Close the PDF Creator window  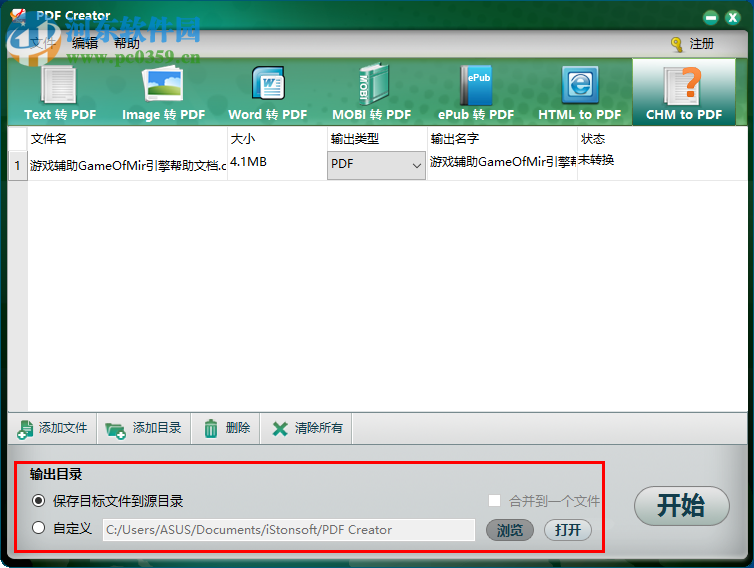733,18
